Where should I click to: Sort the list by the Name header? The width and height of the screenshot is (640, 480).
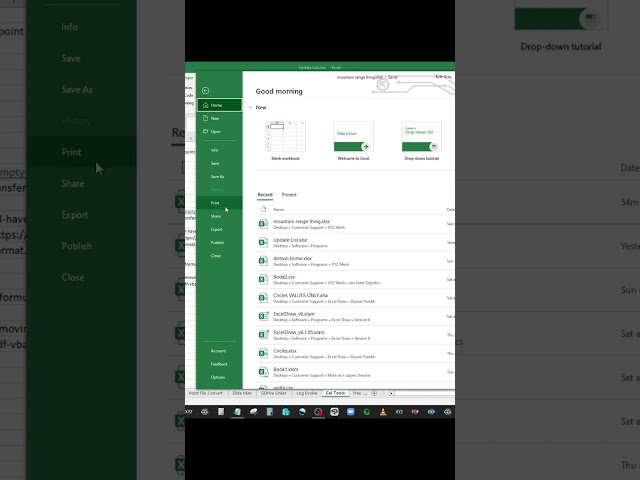[278, 209]
